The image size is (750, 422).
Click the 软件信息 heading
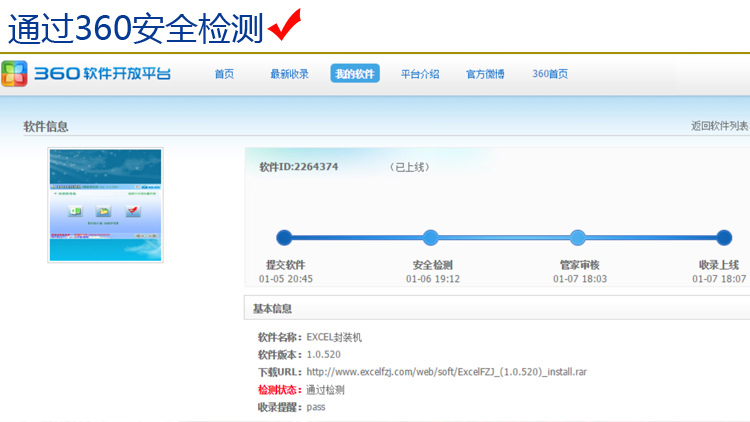[46, 126]
